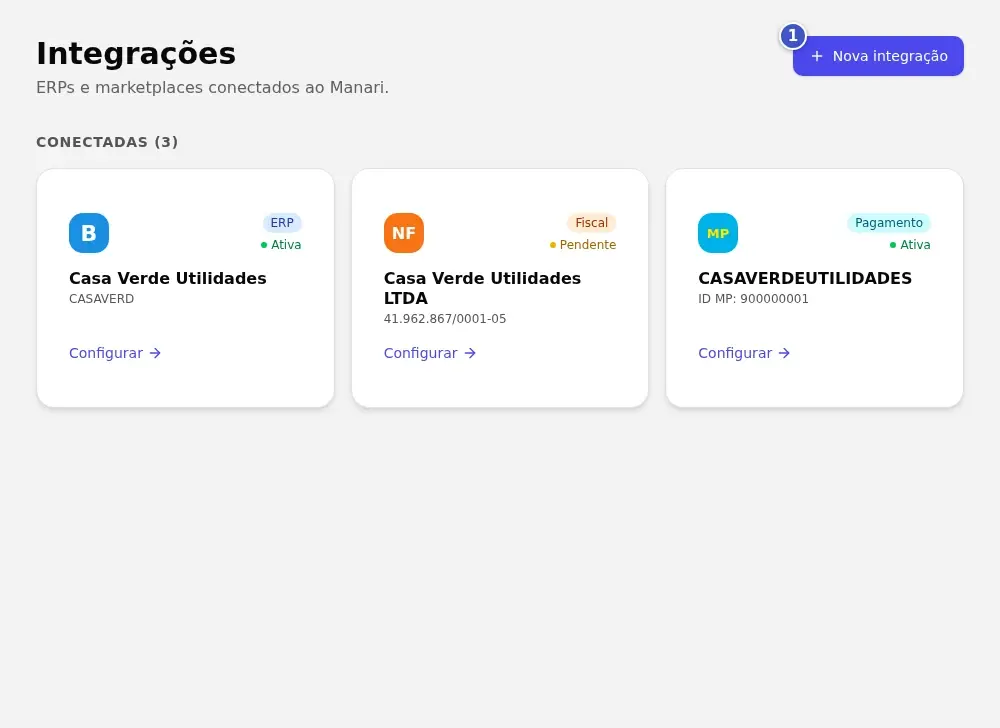Select the ID MP: 900000001 text
Viewport: 1000px width, 728px height.
point(753,299)
